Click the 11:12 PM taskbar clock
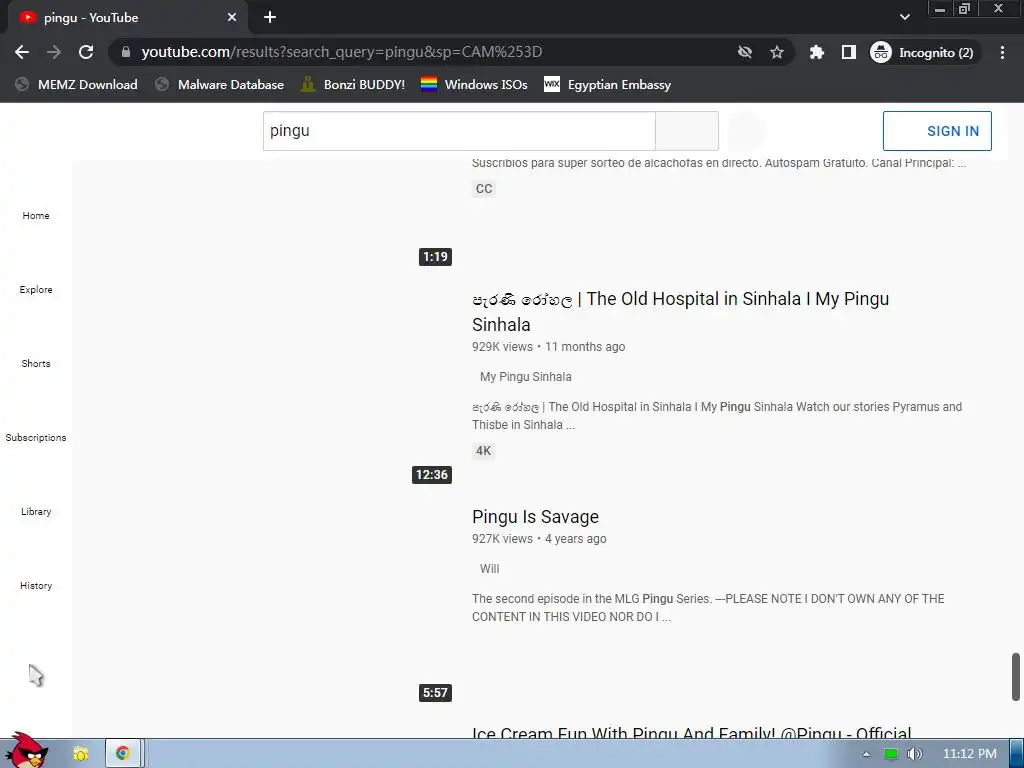 [970, 754]
